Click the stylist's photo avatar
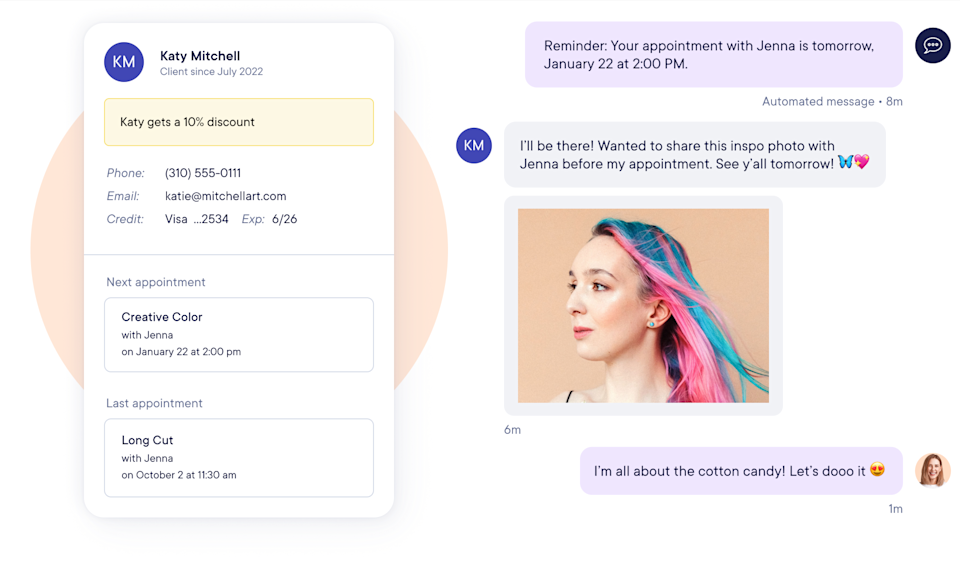Screen dimensions: 960x561 pyautogui.click(x=932, y=470)
